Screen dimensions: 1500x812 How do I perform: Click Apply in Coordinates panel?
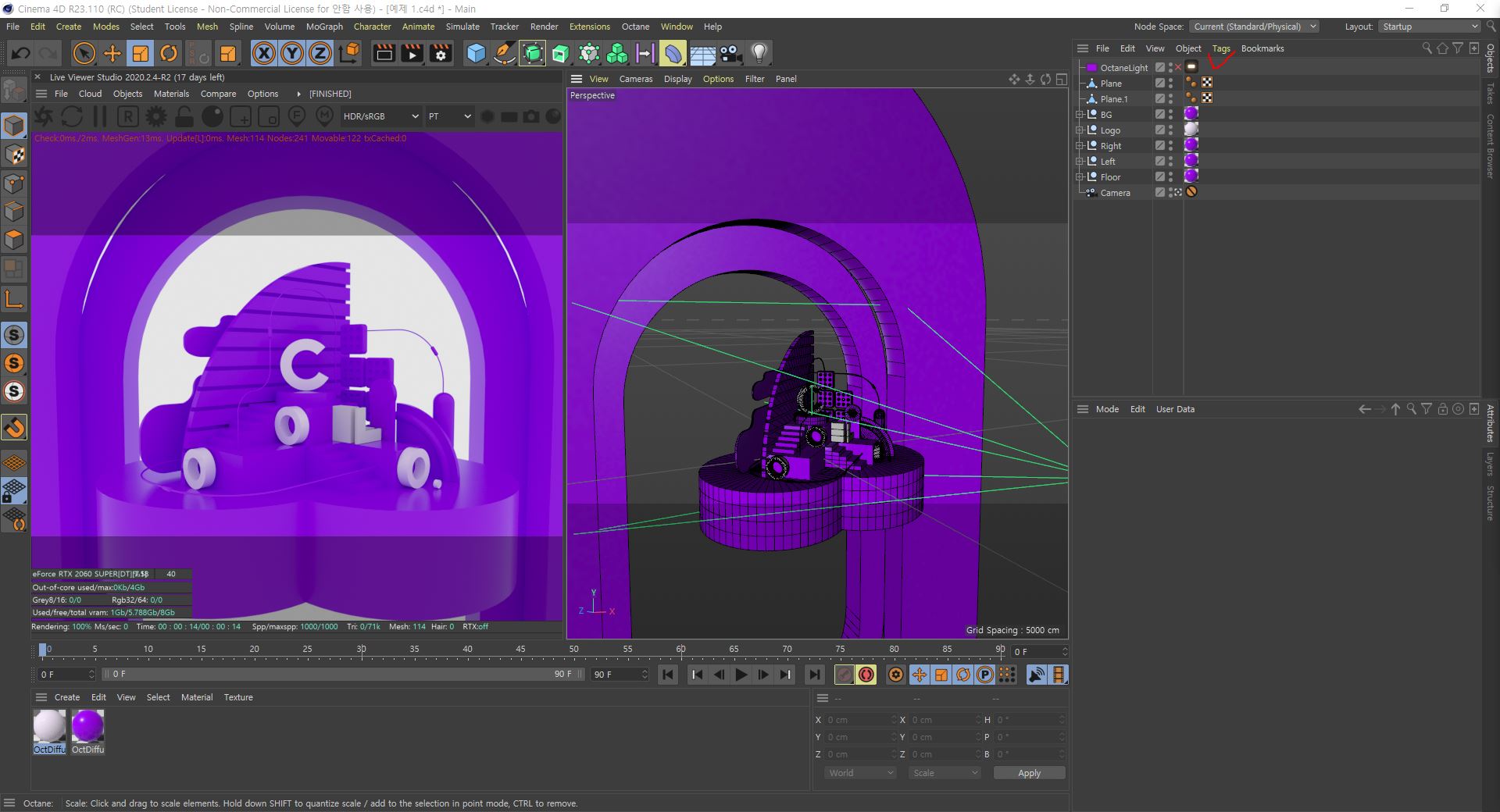click(1029, 773)
